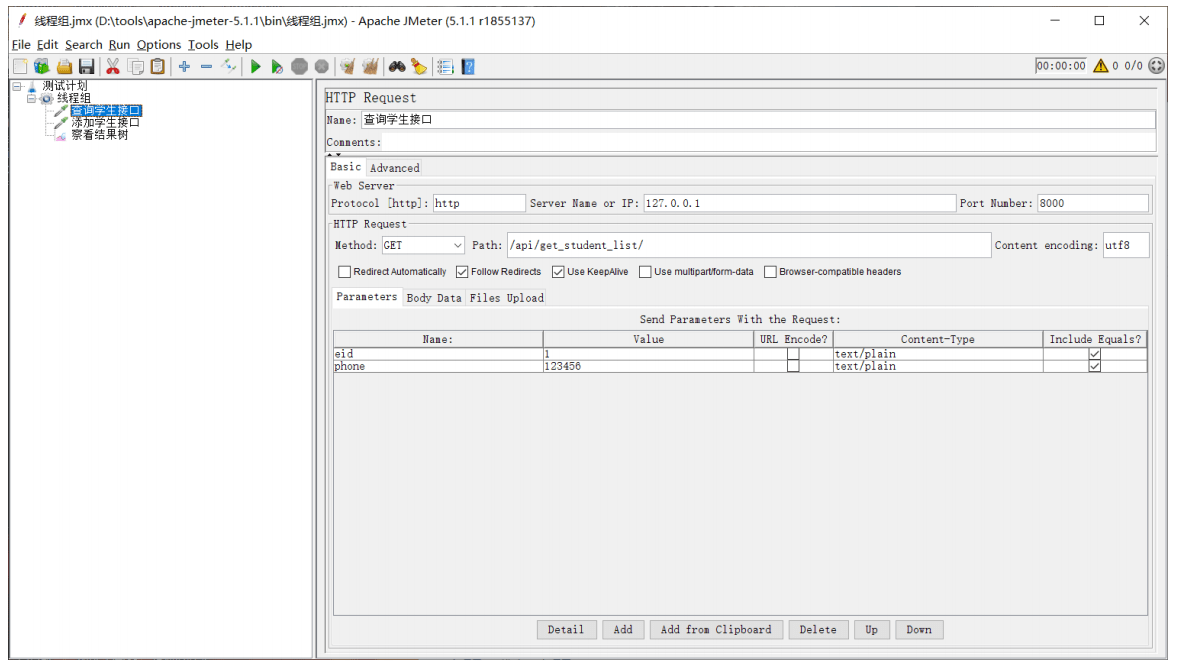Tick URL Encode for phone parameter
1177x667 pixels.
[x=793, y=366]
